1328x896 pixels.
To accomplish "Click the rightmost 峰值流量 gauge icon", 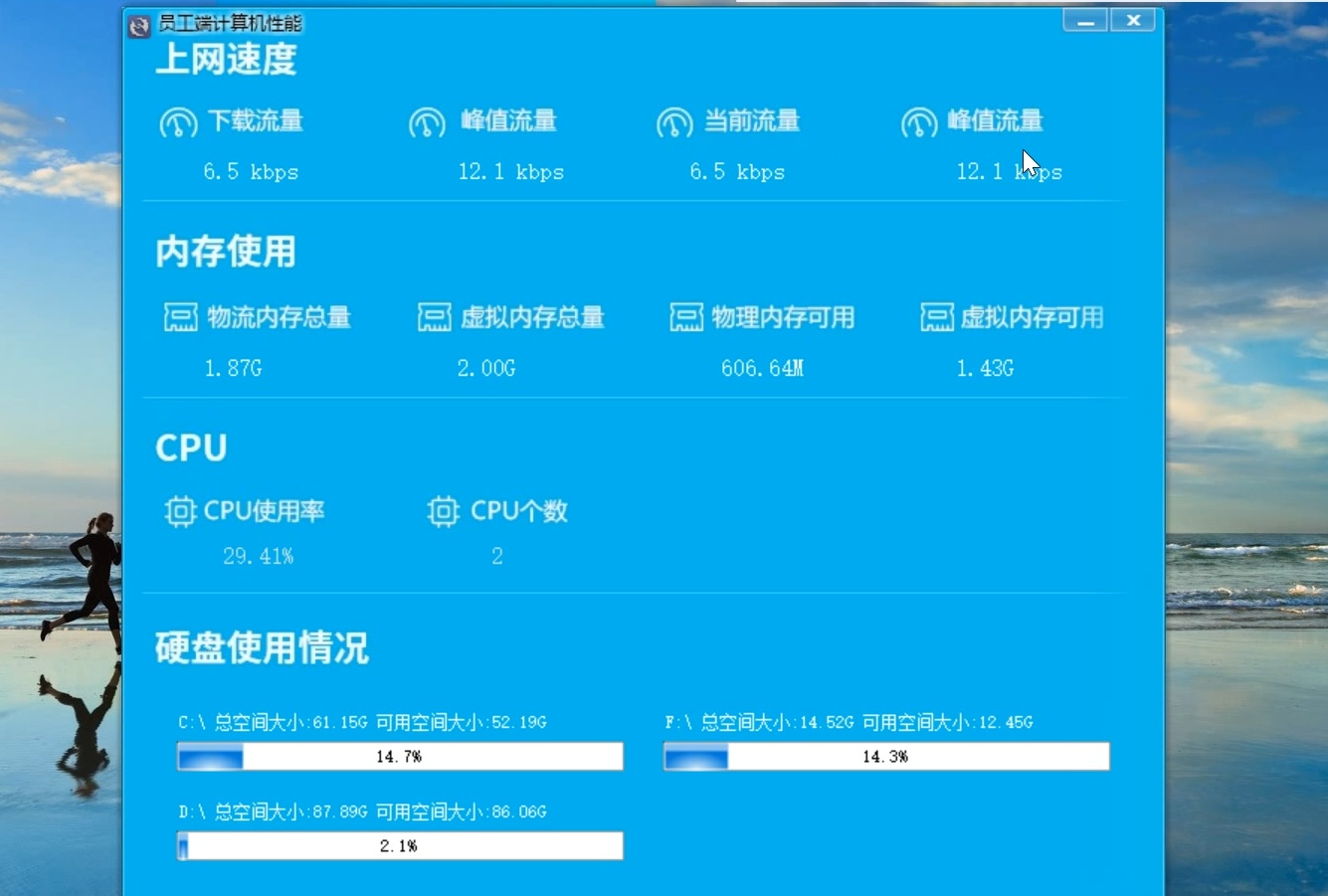I will (x=920, y=121).
